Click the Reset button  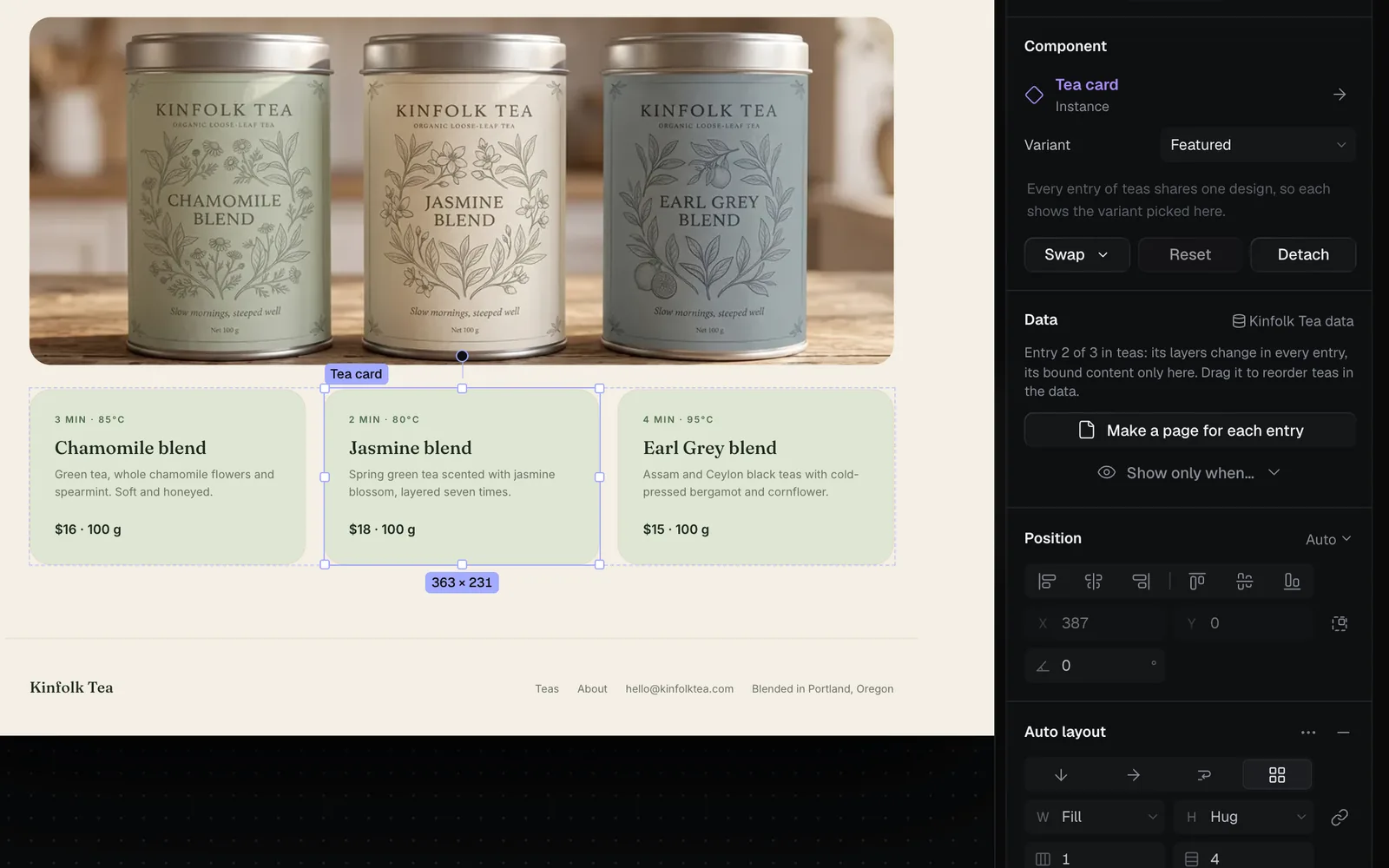pos(1189,254)
